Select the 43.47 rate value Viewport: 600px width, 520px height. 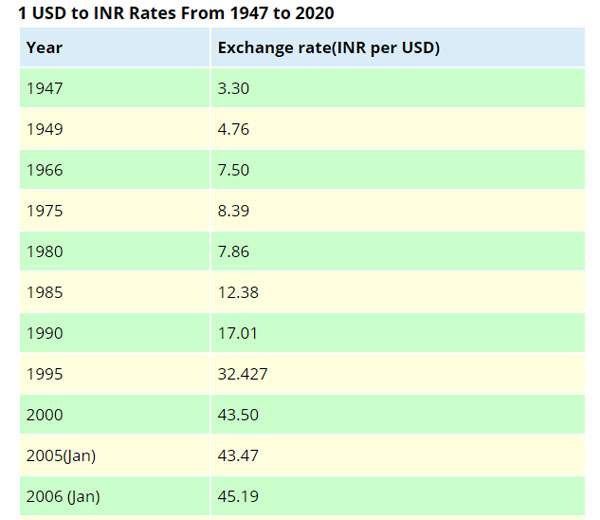pyautogui.click(x=237, y=456)
